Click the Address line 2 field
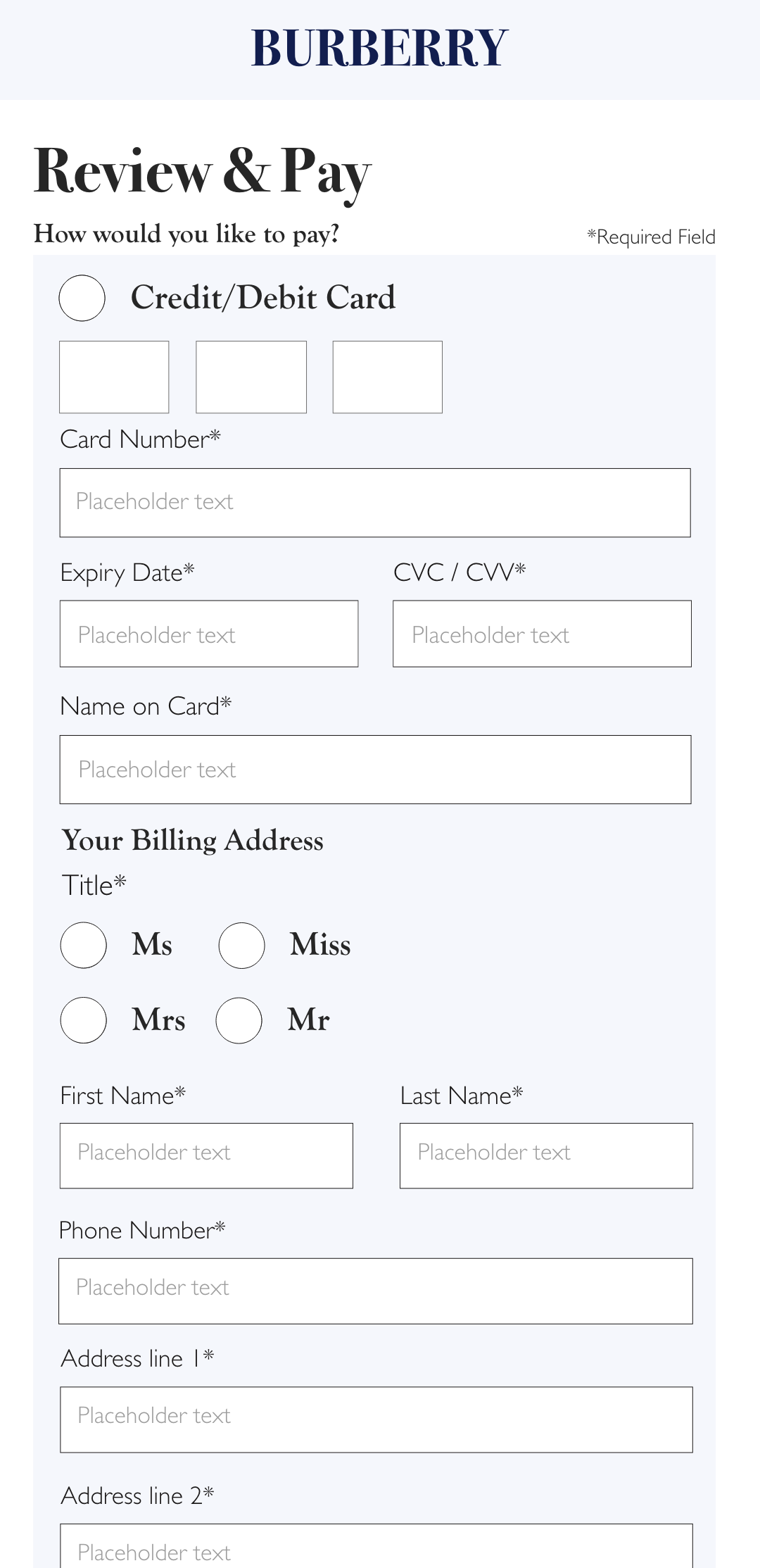This screenshot has width=760, height=1568. [376, 1549]
